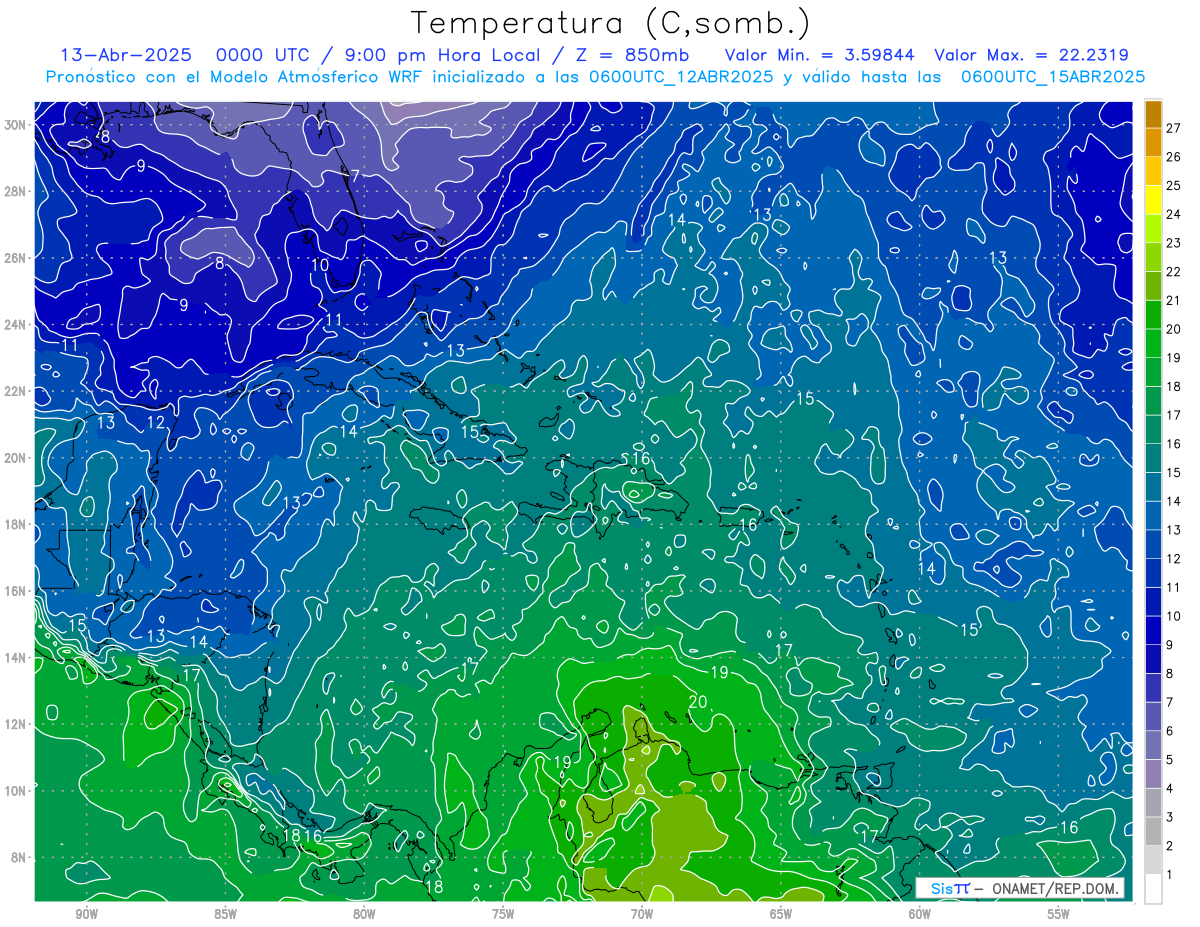Click the brown swatch above legend value 27
This screenshot has width=1200, height=927.
[x=1153, y=113]
